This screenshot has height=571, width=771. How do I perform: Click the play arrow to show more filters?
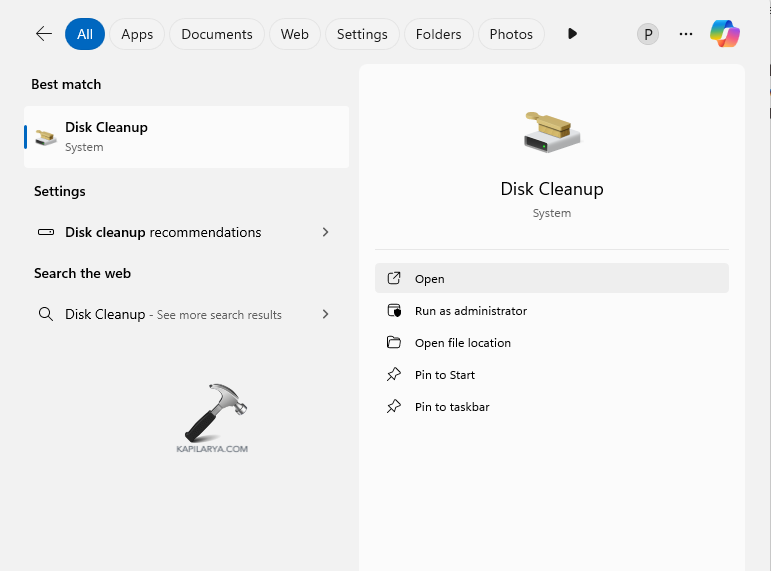click(572, 34)
